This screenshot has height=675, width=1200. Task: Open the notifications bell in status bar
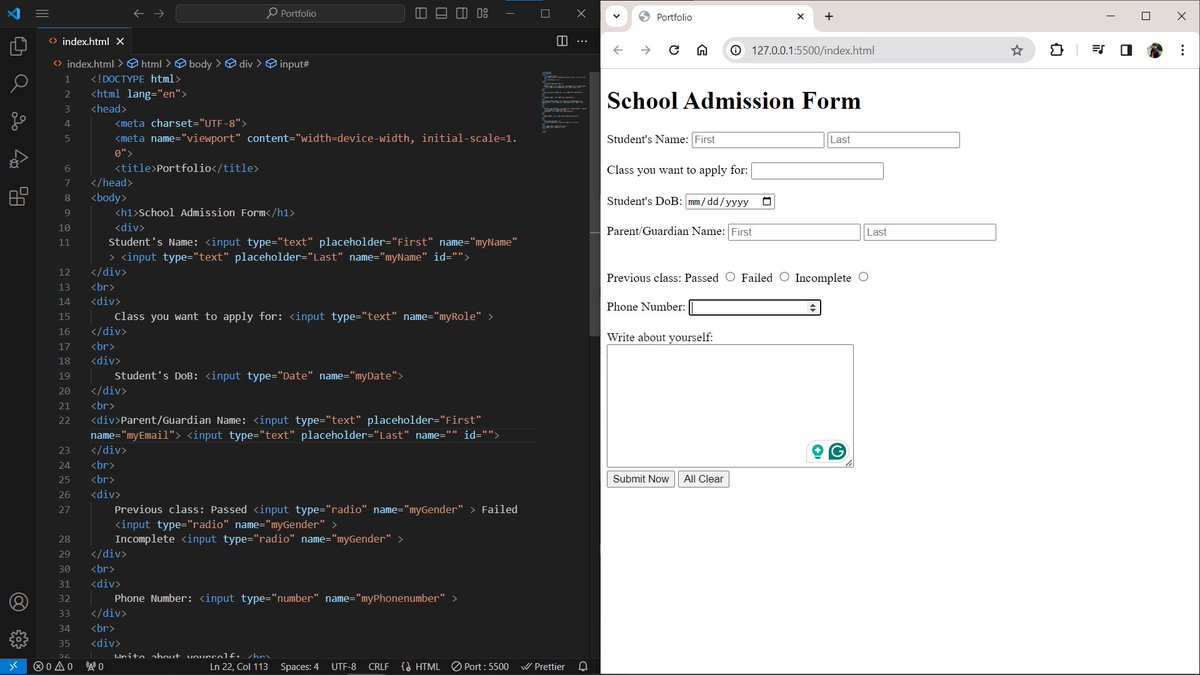click(583, 666)
